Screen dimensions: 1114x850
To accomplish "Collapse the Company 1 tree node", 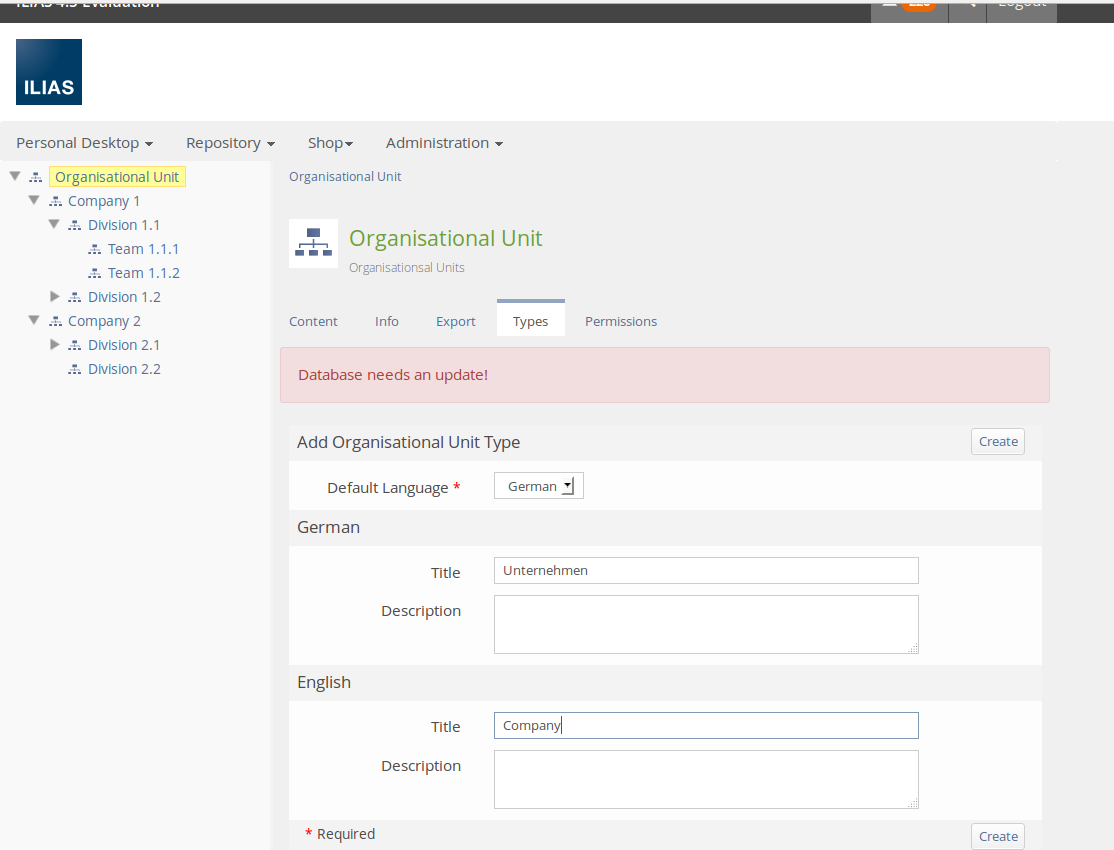I will point(34,200).
